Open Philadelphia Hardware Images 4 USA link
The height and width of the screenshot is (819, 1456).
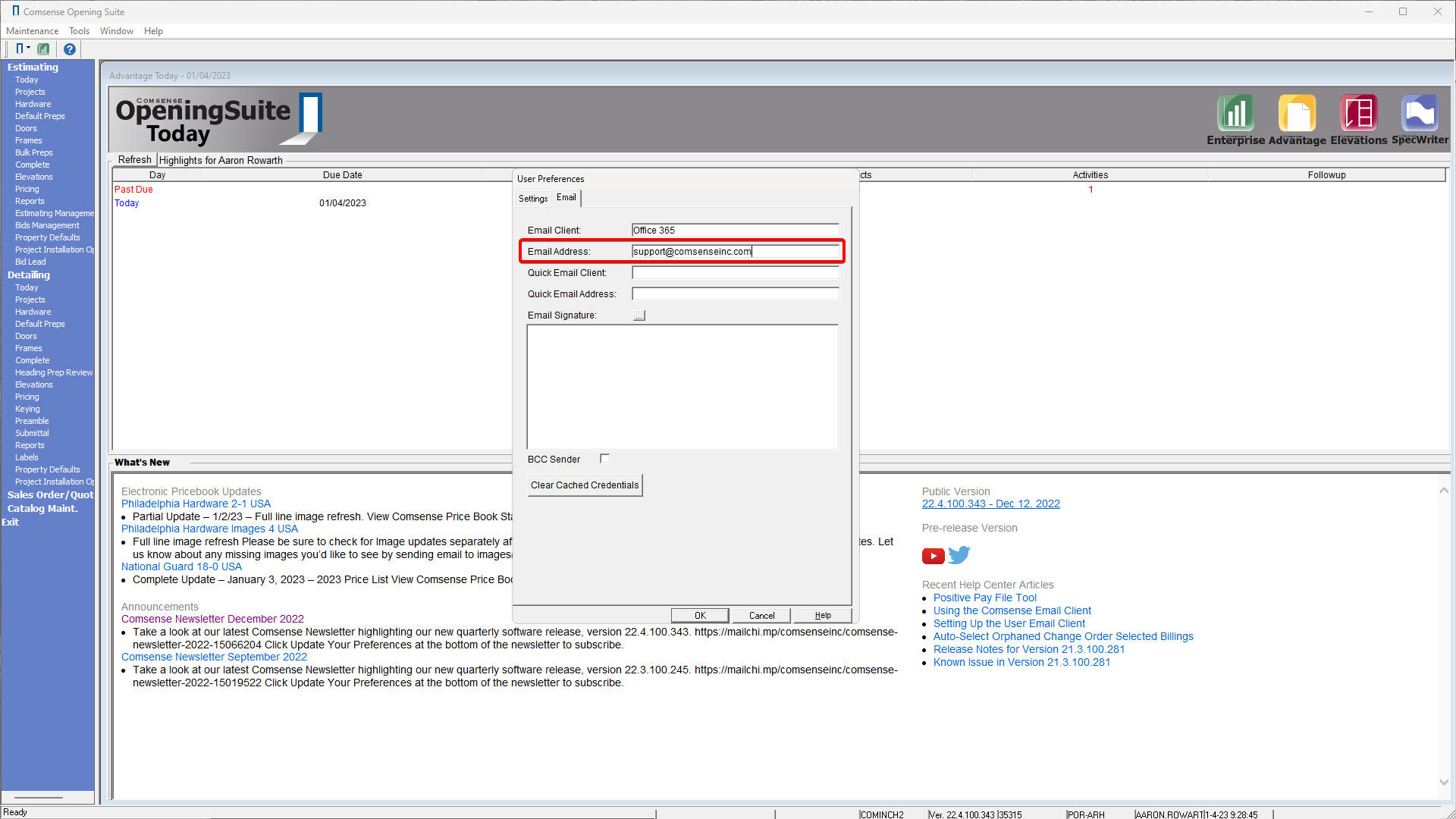pyautogui.click(x=209, y=529)
